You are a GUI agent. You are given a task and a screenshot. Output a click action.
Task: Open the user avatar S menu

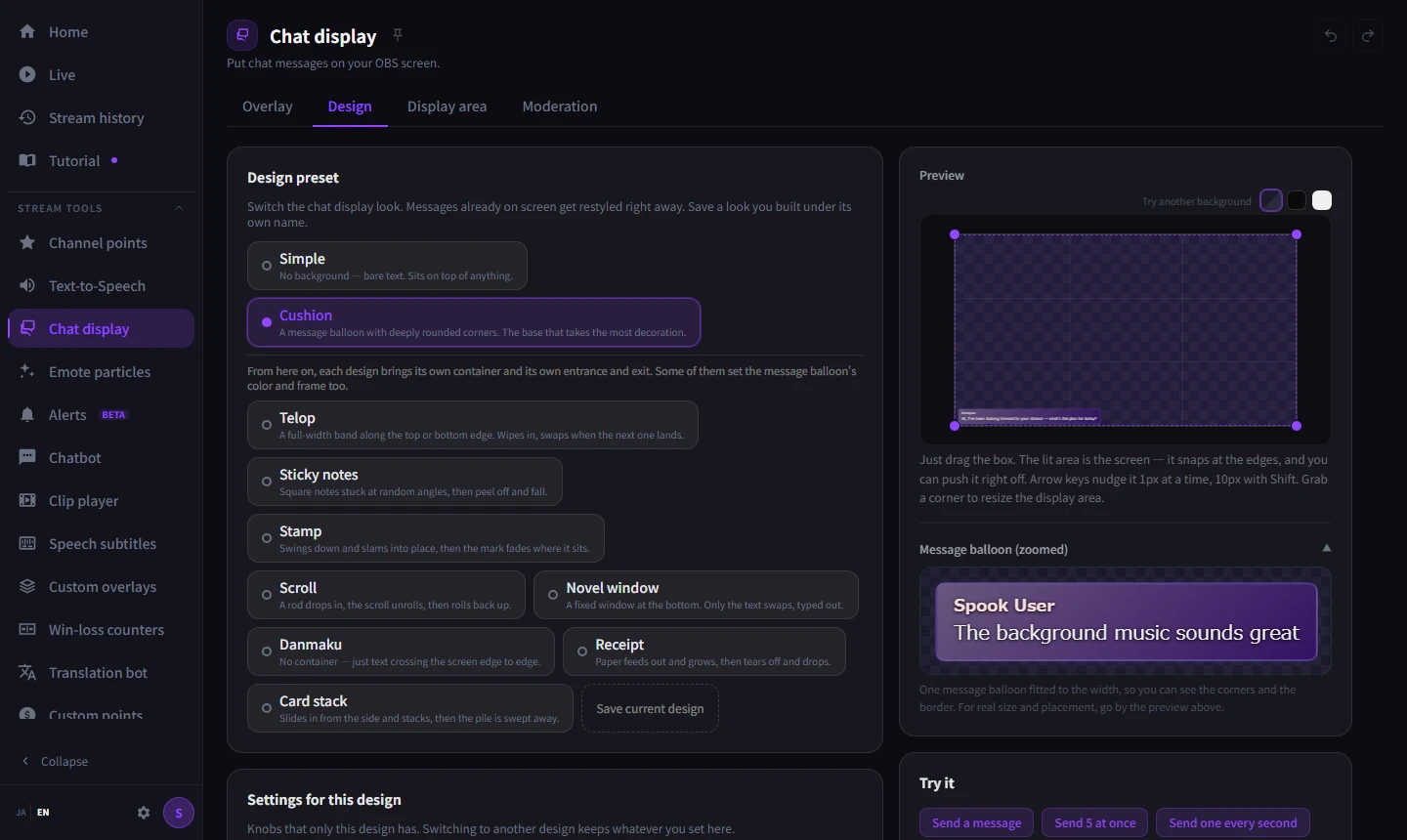point(179,813)
